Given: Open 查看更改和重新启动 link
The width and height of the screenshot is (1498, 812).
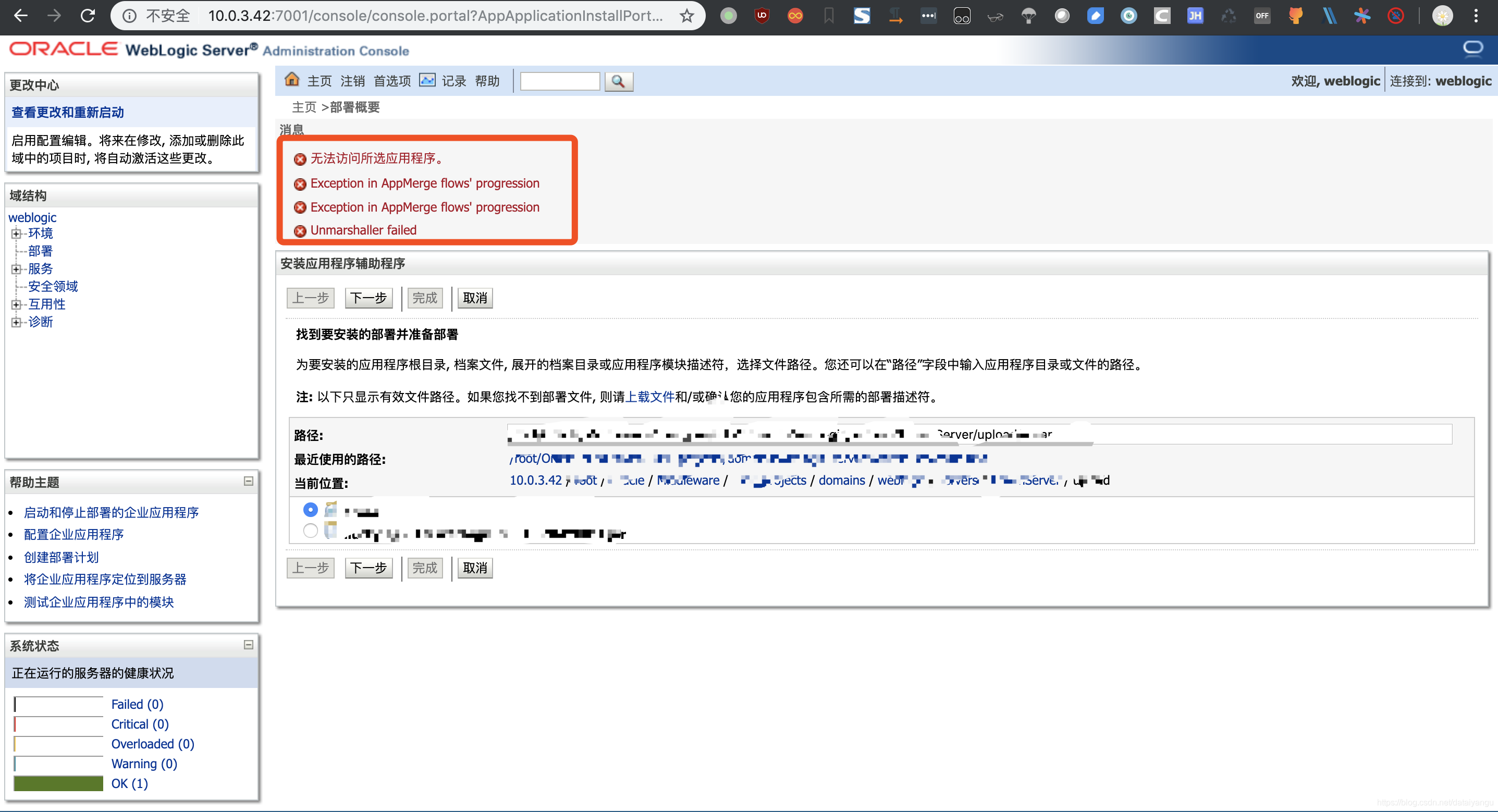Looking at the screenshot, I should tap(67, 112).
